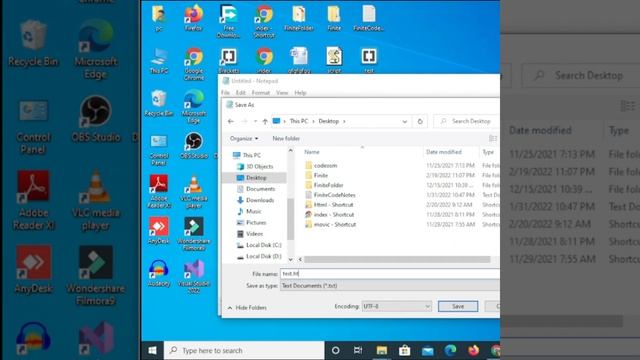Open the recent locations arrow beside Forward
This screenshot has height=360, width=640.
[255, 121]
